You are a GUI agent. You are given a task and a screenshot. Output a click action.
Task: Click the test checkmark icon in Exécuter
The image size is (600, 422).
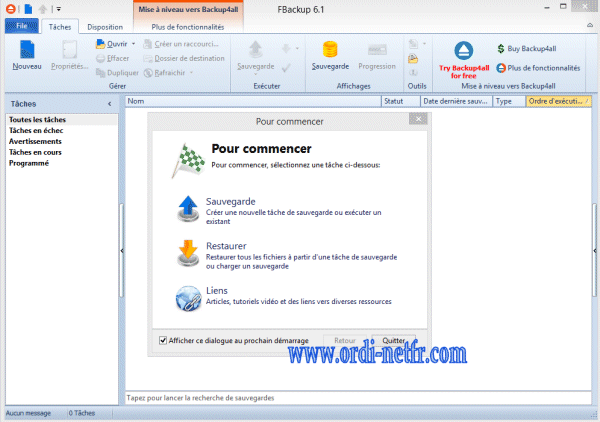[286, 68]
